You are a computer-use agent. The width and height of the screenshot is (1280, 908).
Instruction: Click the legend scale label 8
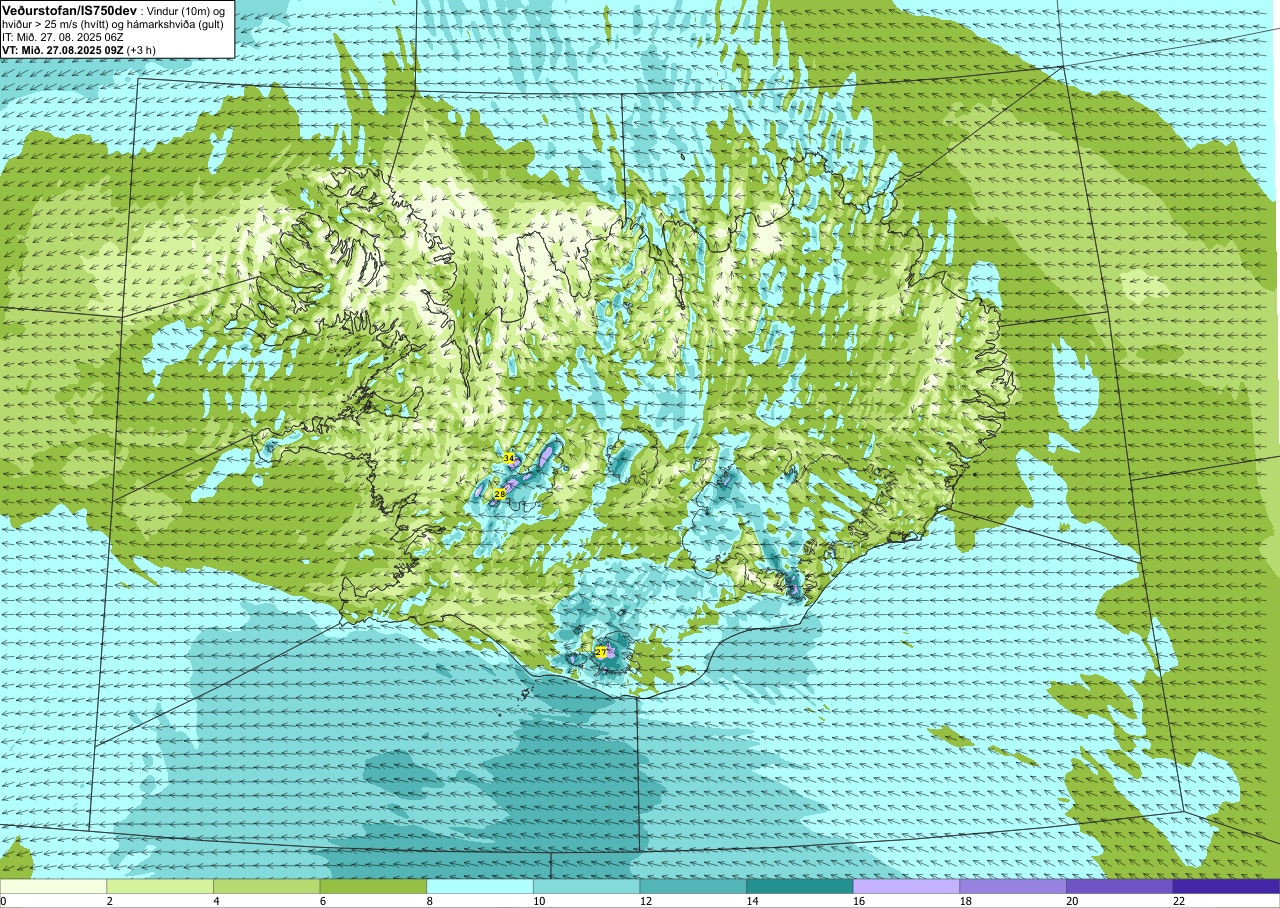429,901
